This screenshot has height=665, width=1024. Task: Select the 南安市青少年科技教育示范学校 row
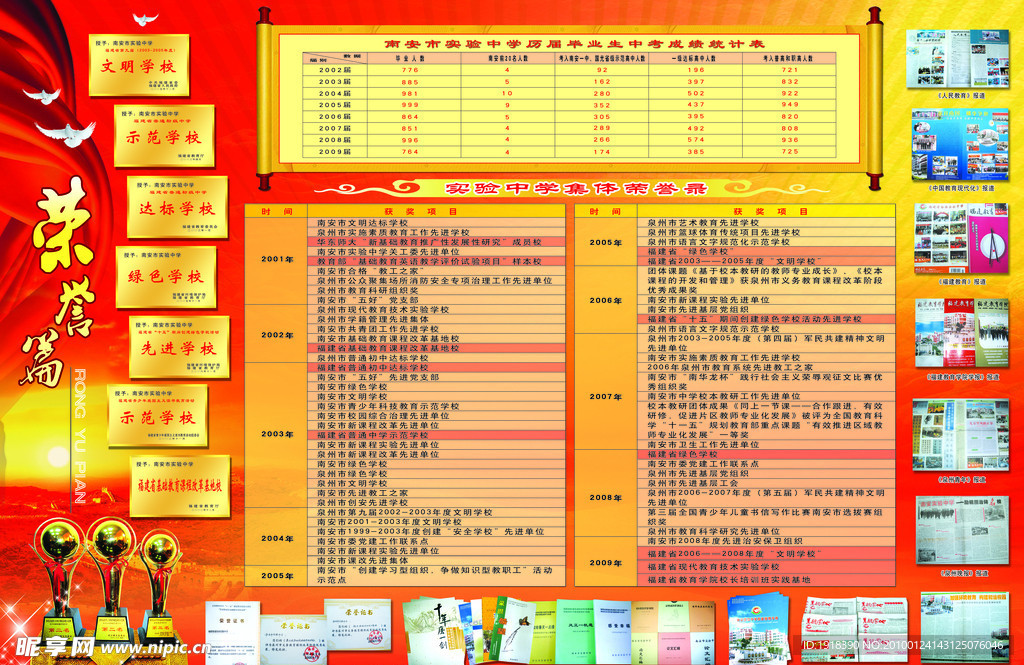[436, 406]
